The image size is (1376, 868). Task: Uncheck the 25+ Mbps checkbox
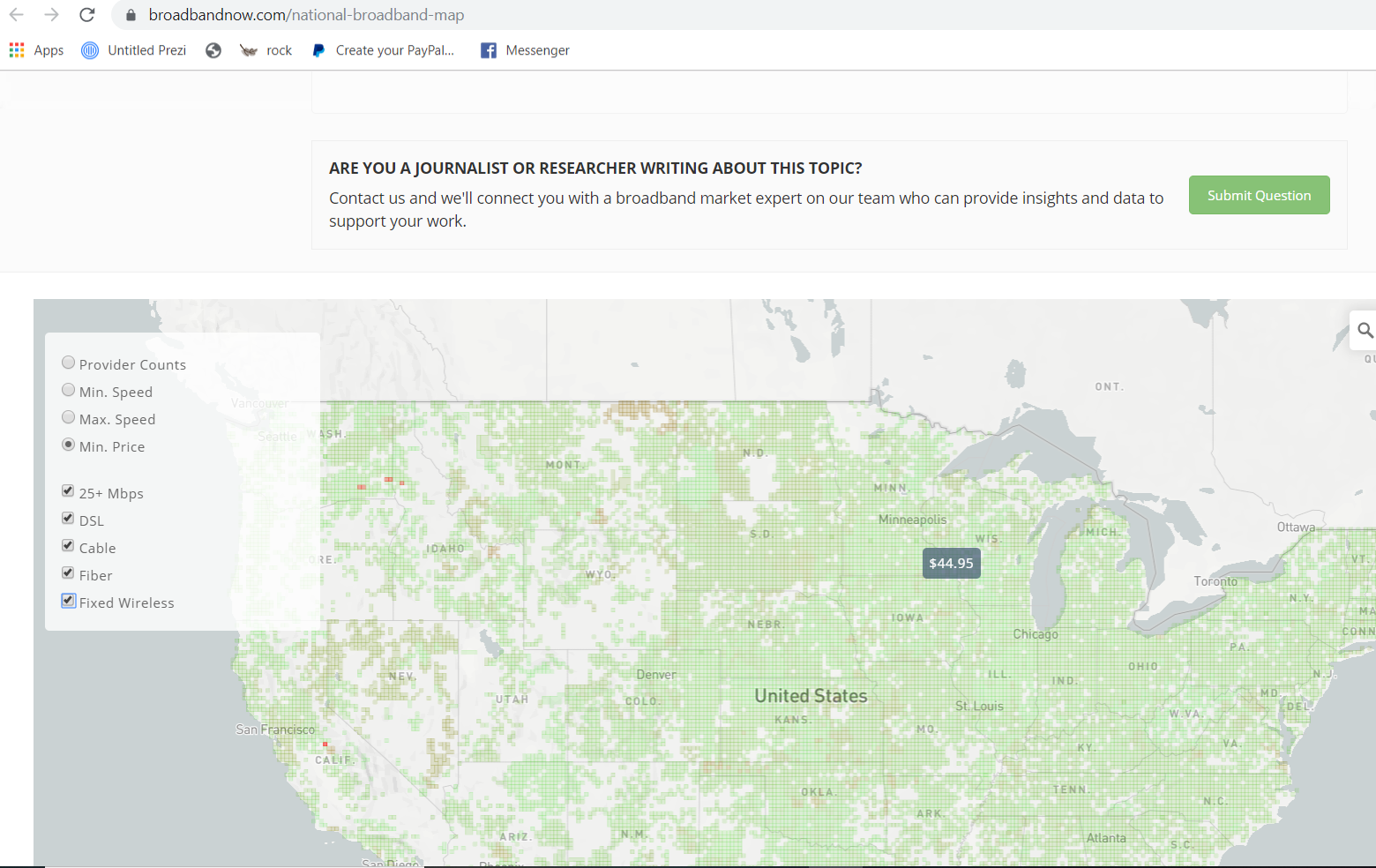coord(68,490)
